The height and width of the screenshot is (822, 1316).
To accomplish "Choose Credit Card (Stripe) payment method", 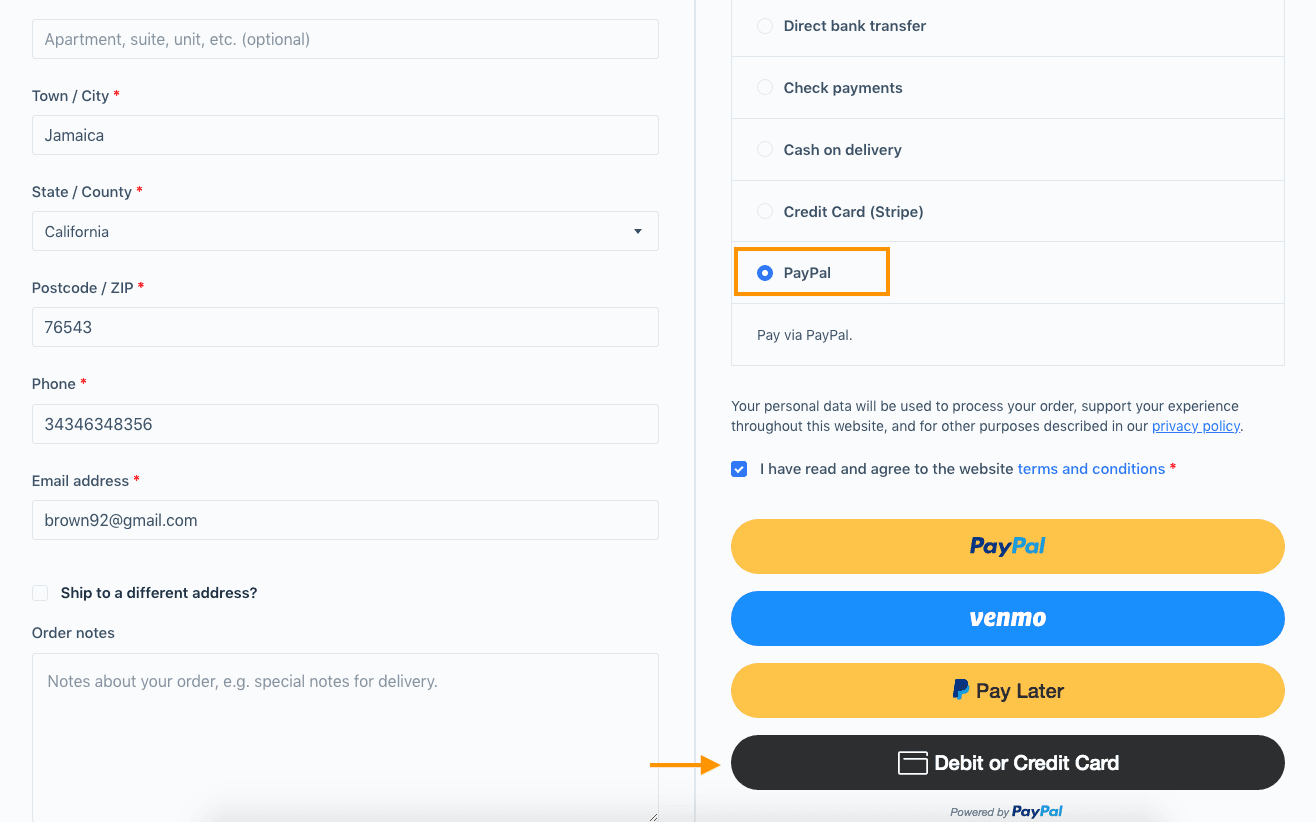I will point(765,212).
